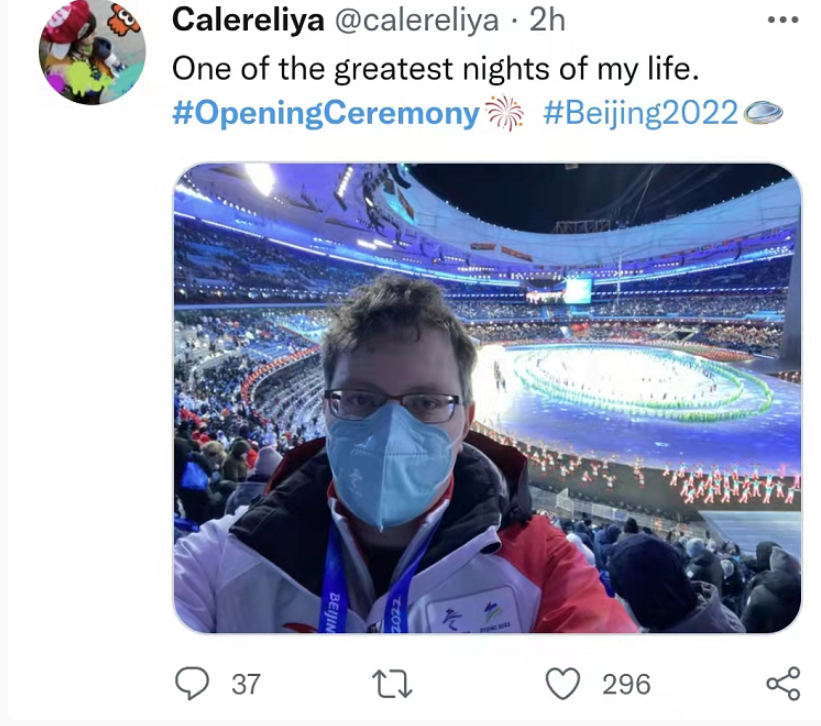Open the three-dot more options menu

781,20
